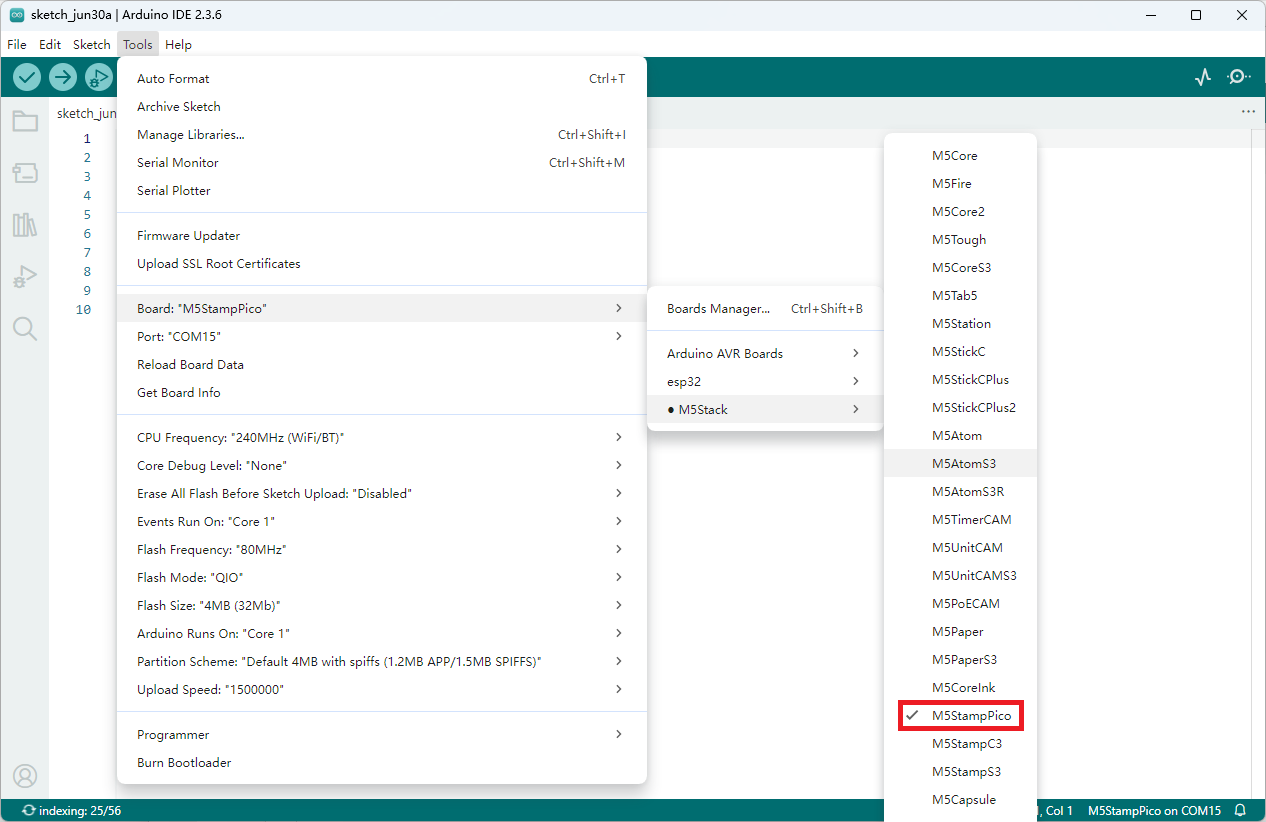
Task: Expand the Flash Frequency submenu
Action: point(382,549)
